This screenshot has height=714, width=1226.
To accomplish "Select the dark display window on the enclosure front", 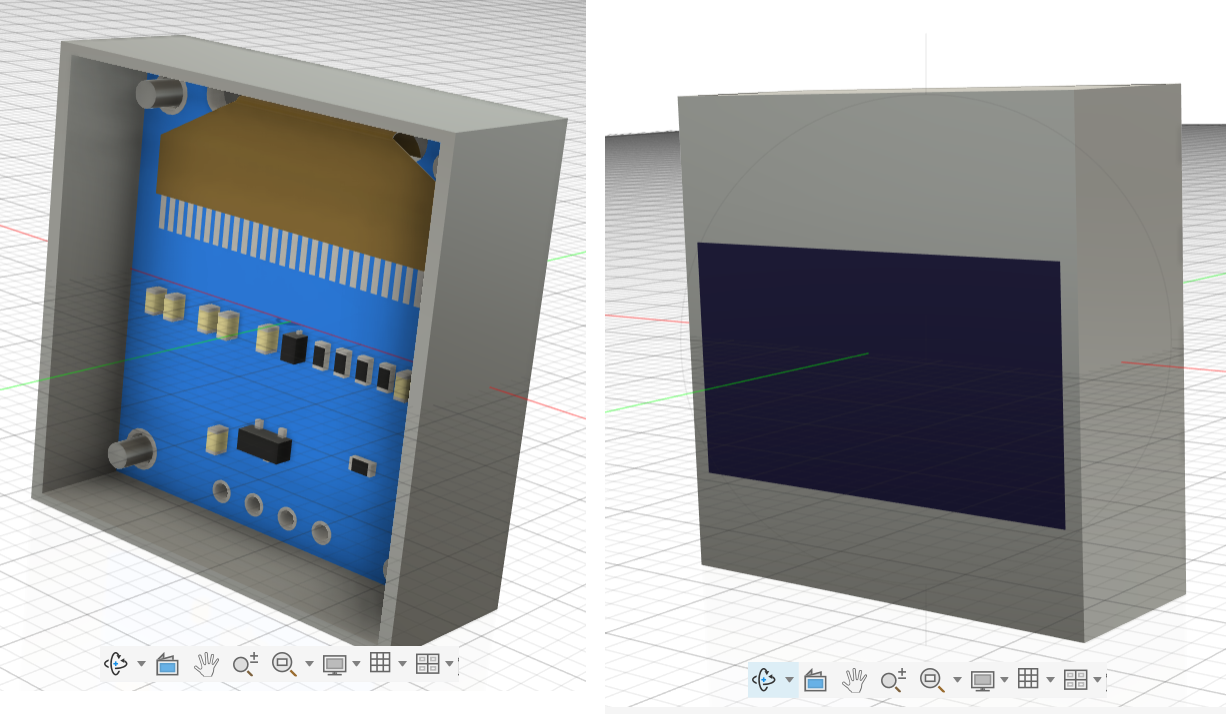I will (880, 385).
